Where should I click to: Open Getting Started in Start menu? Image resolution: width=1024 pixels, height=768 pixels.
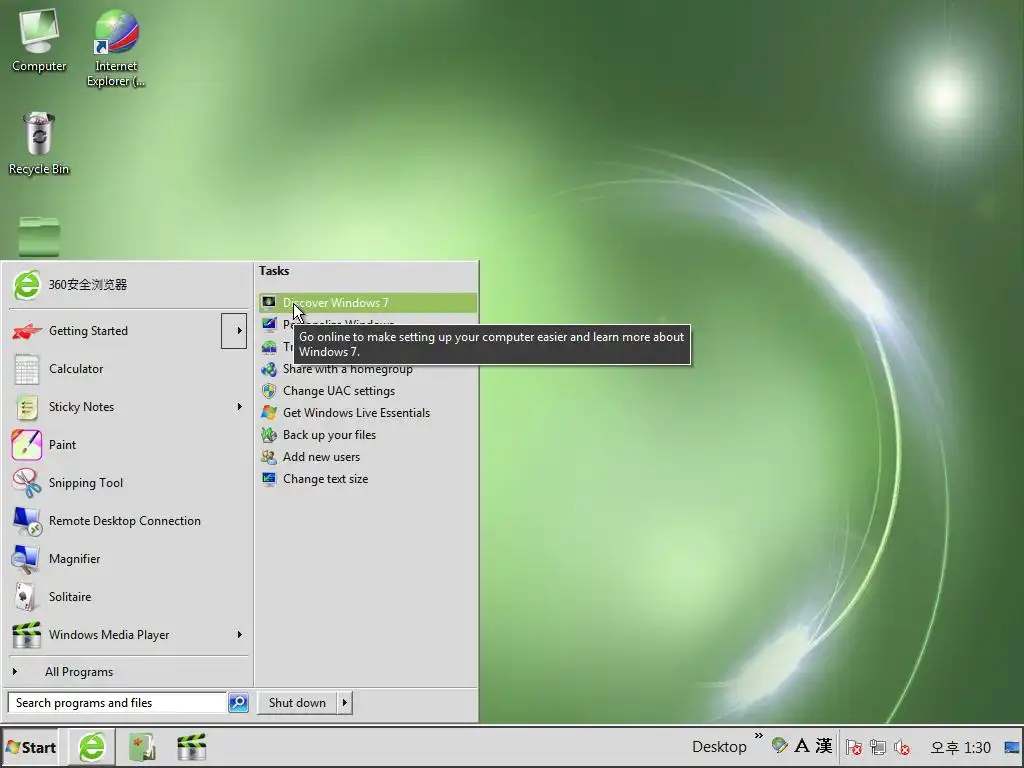(x=115, y=330)
